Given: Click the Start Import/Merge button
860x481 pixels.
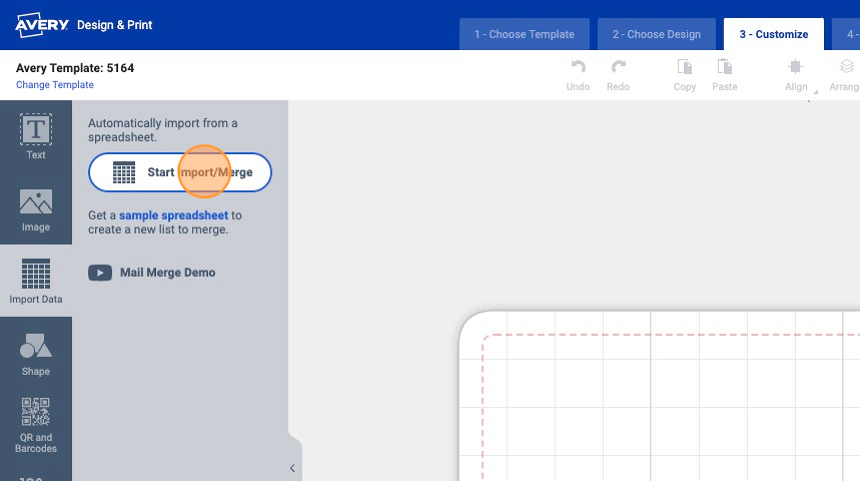Looking at the screenshot, I should coord(180,172).
